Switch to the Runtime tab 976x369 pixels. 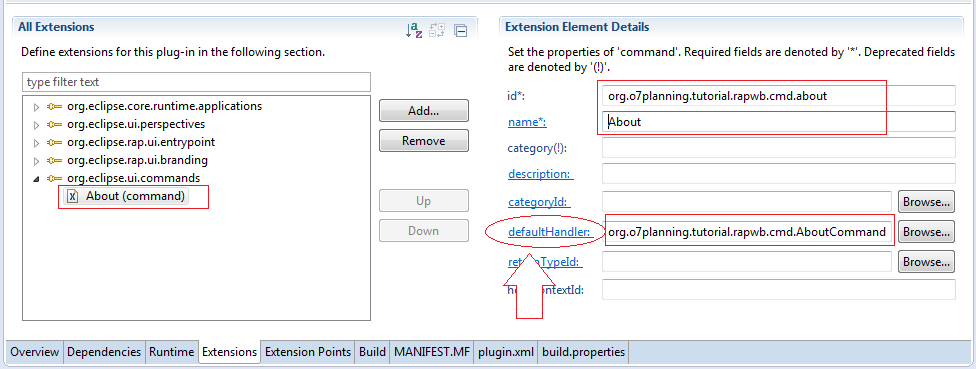171,352
